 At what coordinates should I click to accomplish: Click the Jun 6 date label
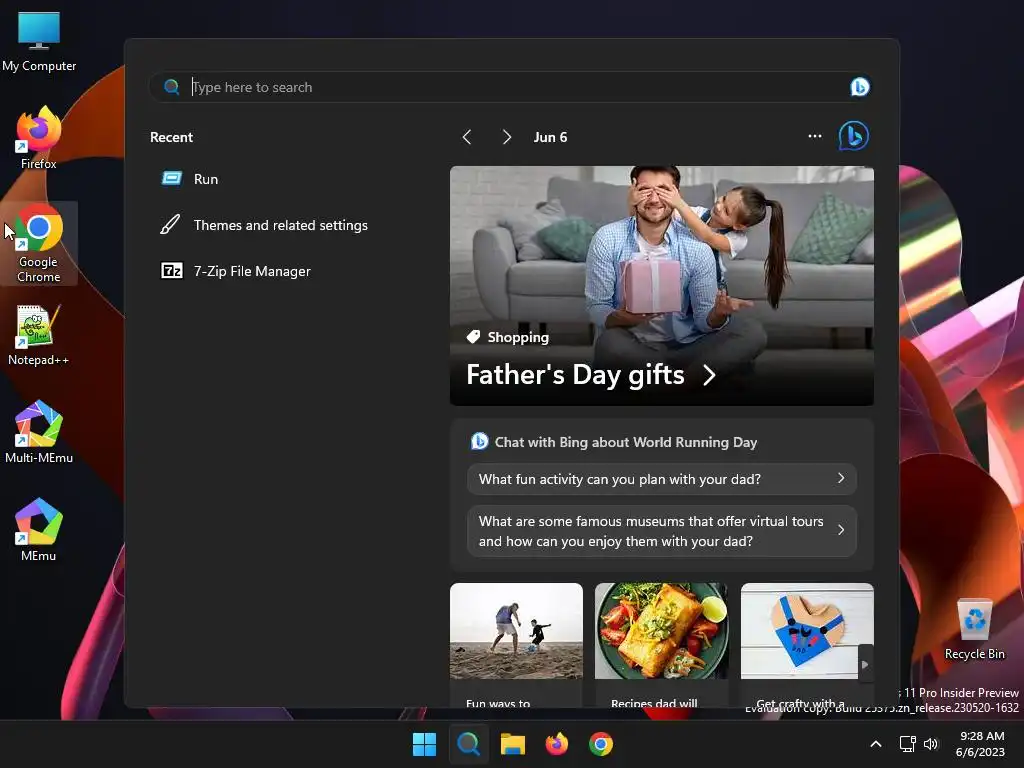point(551,137)
